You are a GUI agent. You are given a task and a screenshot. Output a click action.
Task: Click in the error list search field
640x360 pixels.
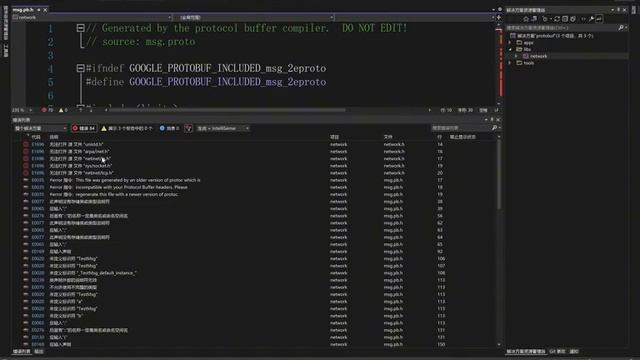[461, 128]
